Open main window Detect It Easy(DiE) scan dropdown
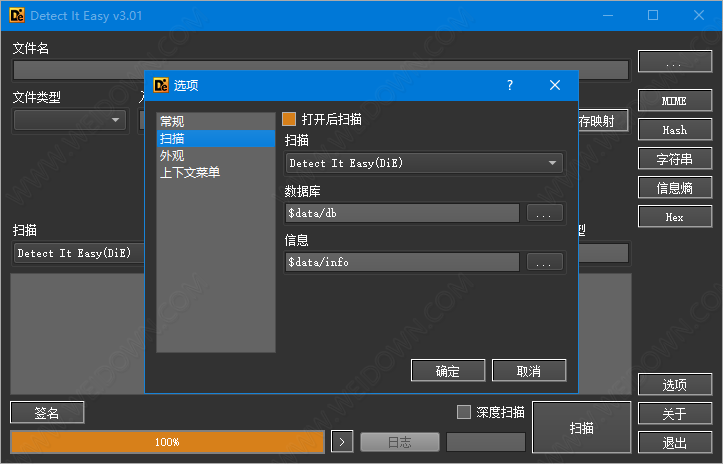723x464 pixels. click(79, 253)
